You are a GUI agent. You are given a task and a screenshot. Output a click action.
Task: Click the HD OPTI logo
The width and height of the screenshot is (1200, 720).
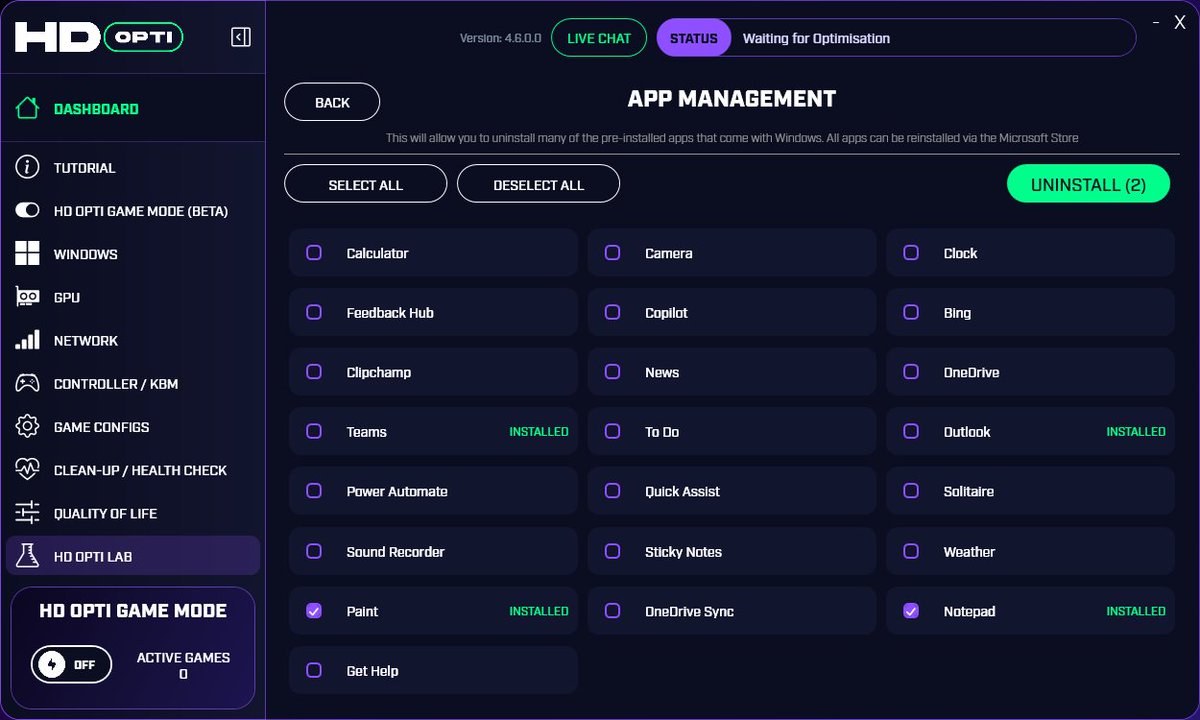(99, 38)
